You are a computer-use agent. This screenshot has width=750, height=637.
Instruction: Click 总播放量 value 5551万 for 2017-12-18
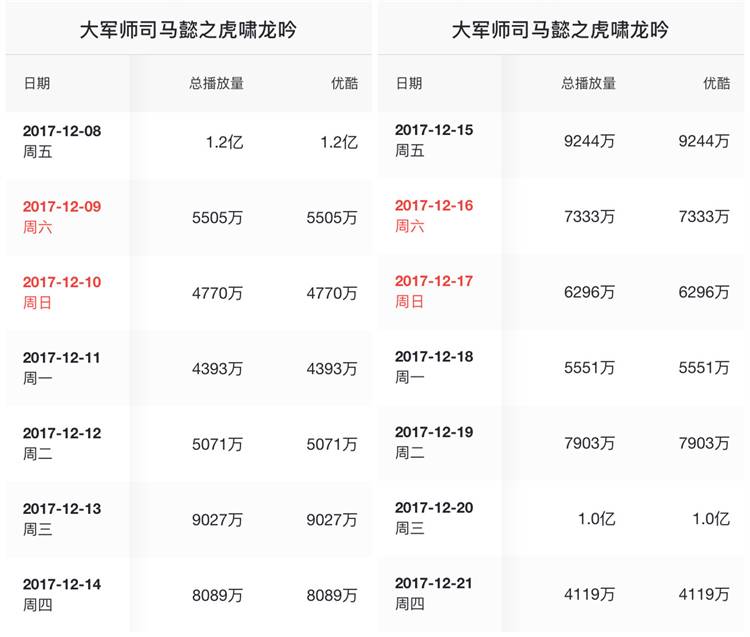pos(589,368)
